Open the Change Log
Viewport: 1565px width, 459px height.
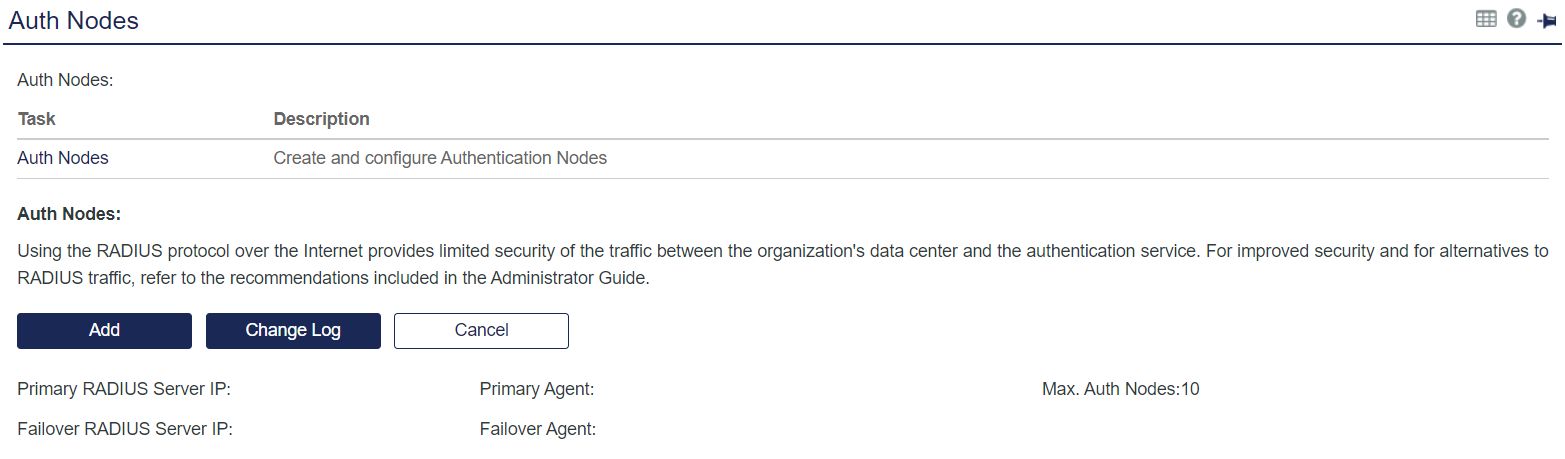tap(293, 331)
